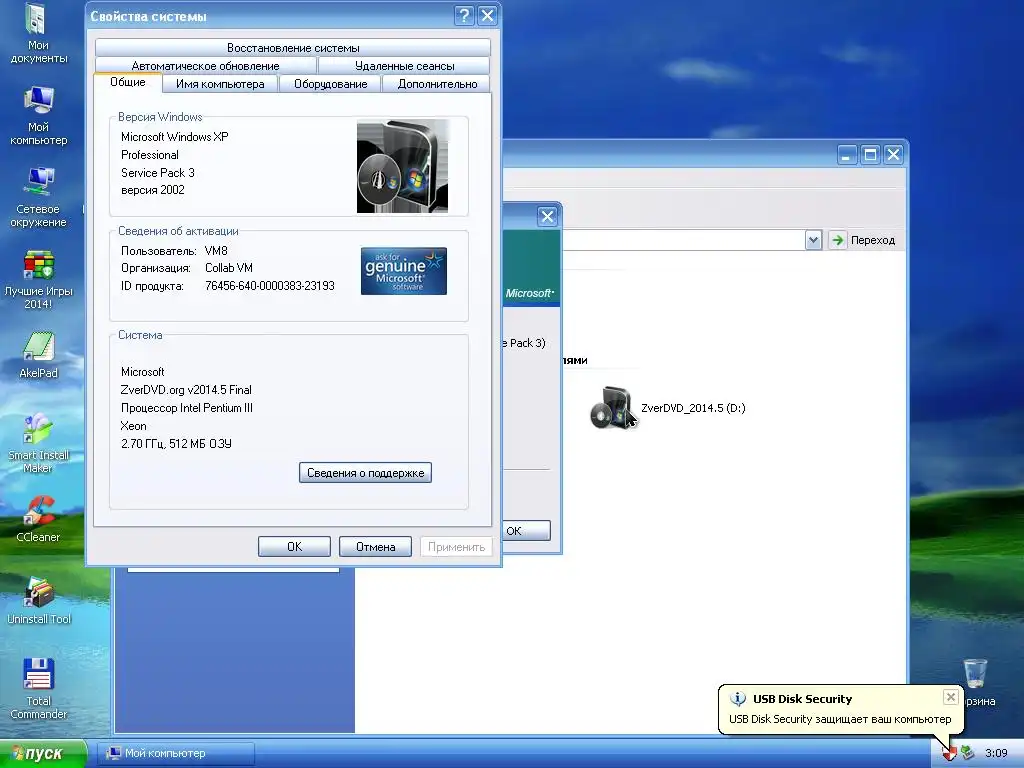Maximize the Мой компьютер Explorer window

870,155
